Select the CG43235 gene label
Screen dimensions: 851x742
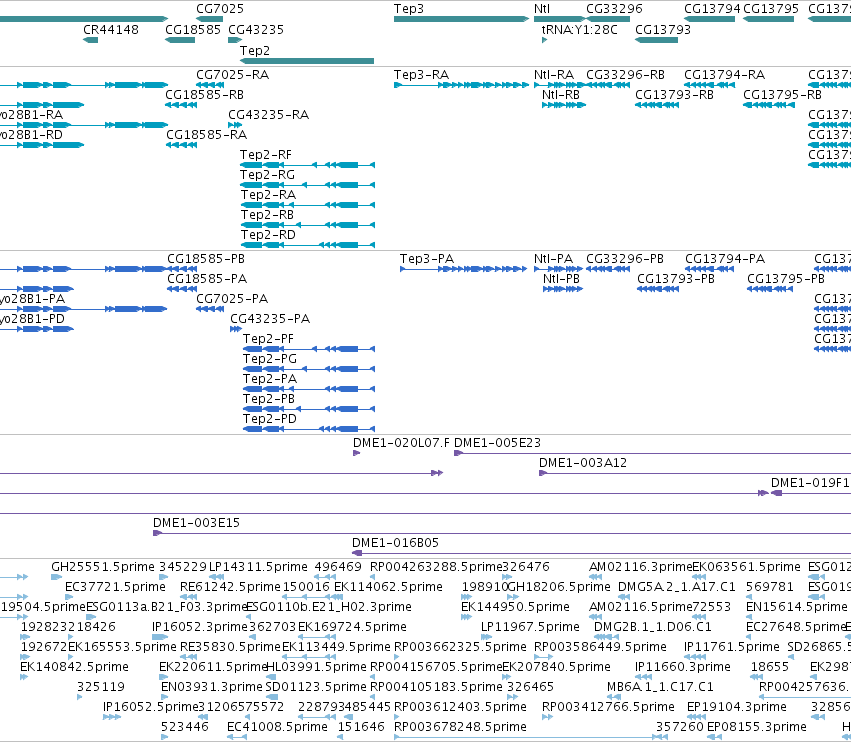(256, 29)
